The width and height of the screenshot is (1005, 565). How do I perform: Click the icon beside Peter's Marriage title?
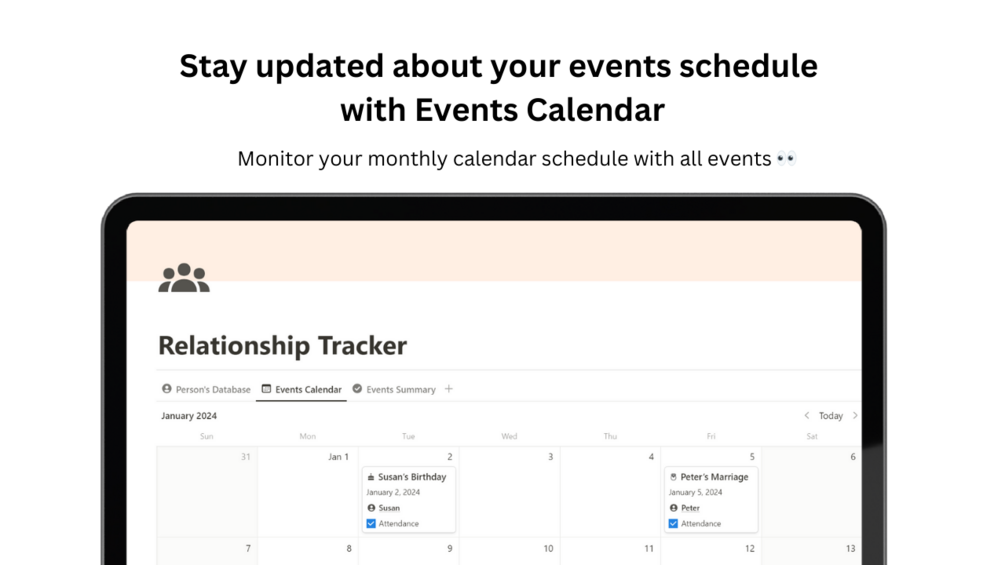[673, 477]
